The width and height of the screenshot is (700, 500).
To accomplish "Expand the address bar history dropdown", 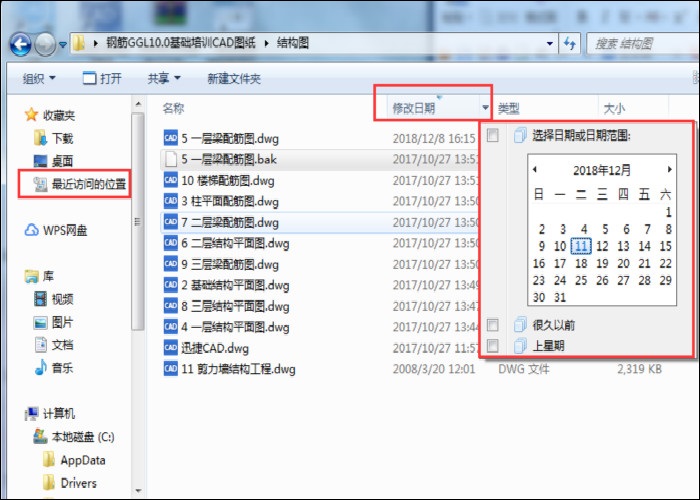I will pos(550,44).
